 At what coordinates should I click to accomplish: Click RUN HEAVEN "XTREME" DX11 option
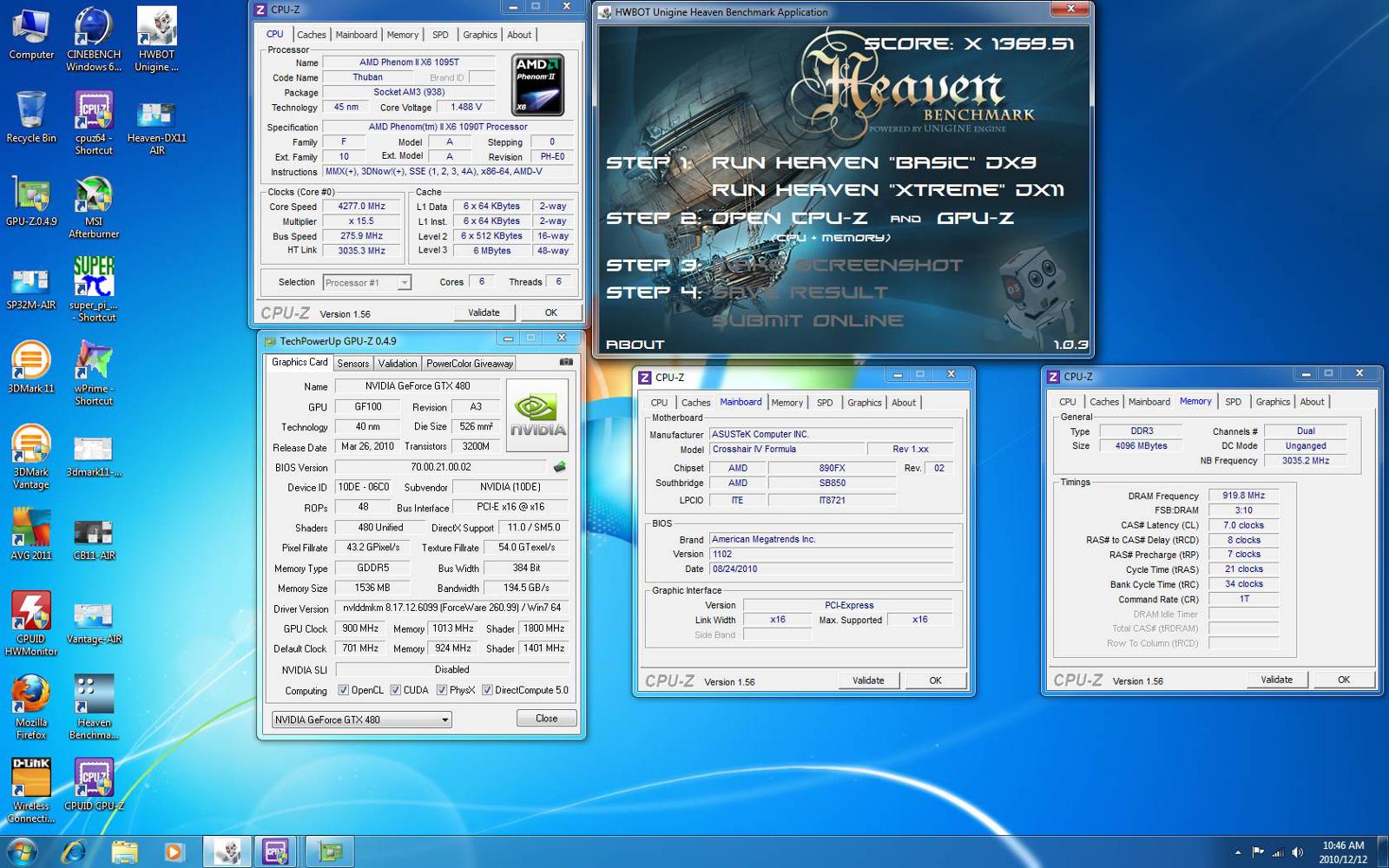click(888, 190)
